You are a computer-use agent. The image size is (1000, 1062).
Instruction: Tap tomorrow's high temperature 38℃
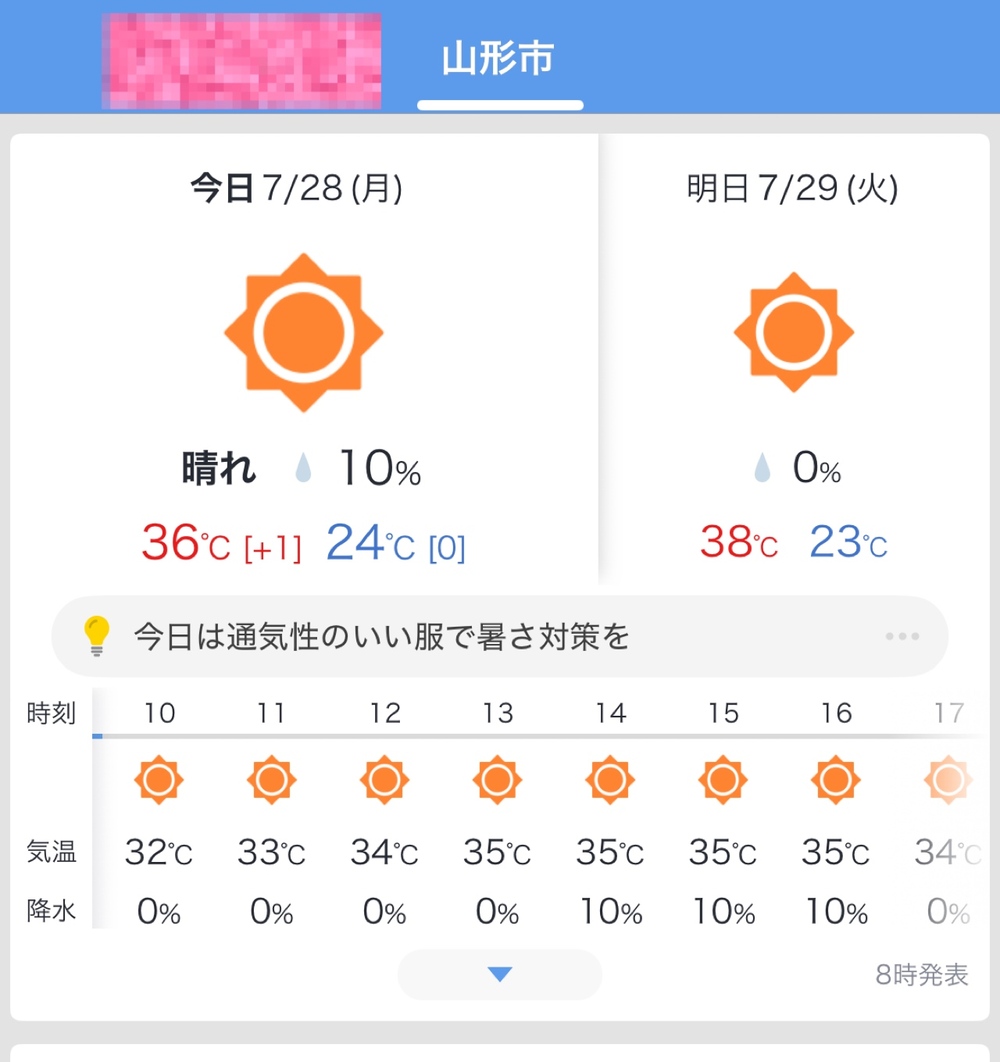tap(739, 542)
